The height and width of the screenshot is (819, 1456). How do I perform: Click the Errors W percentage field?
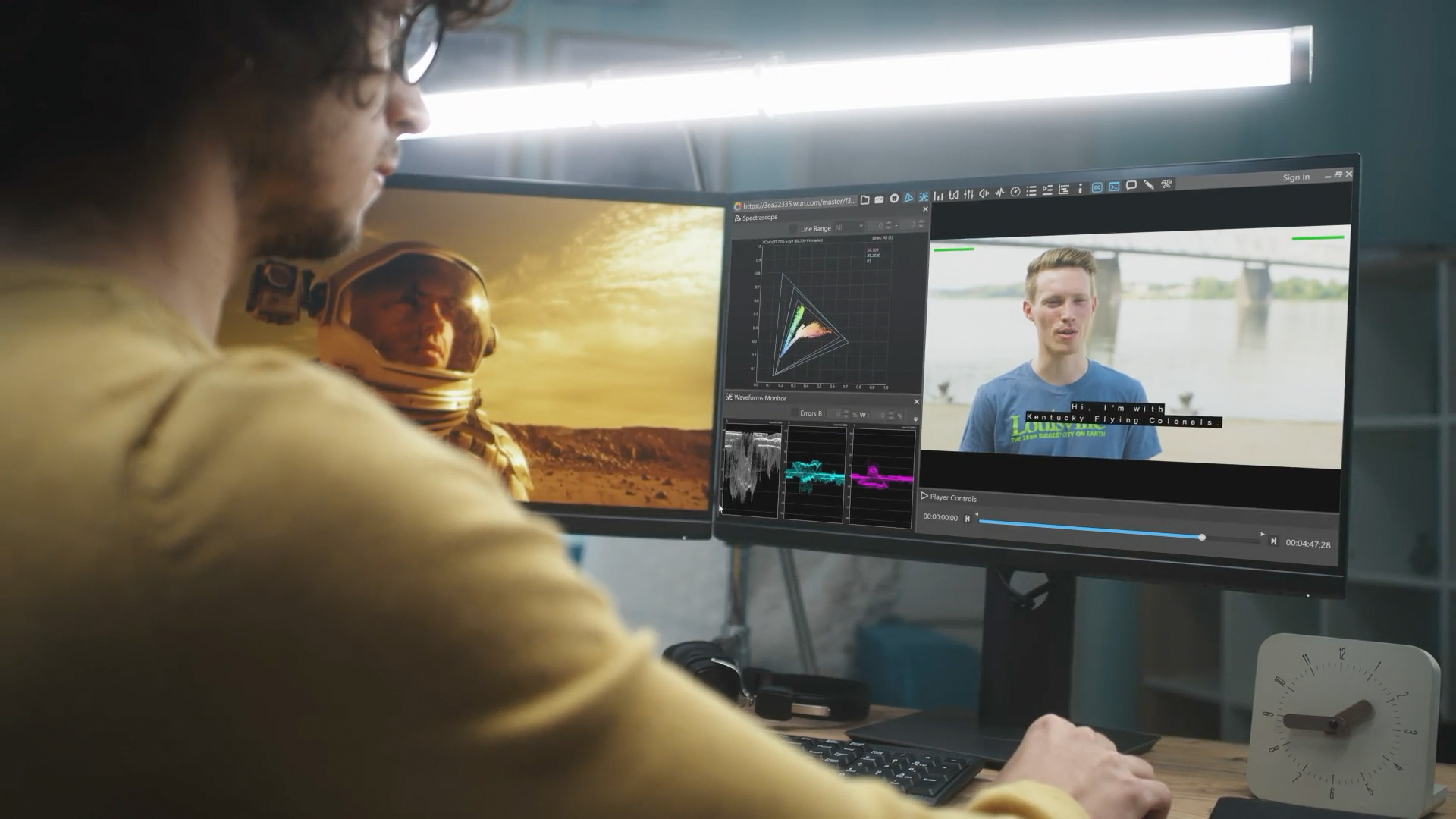(x=883, y=416)
